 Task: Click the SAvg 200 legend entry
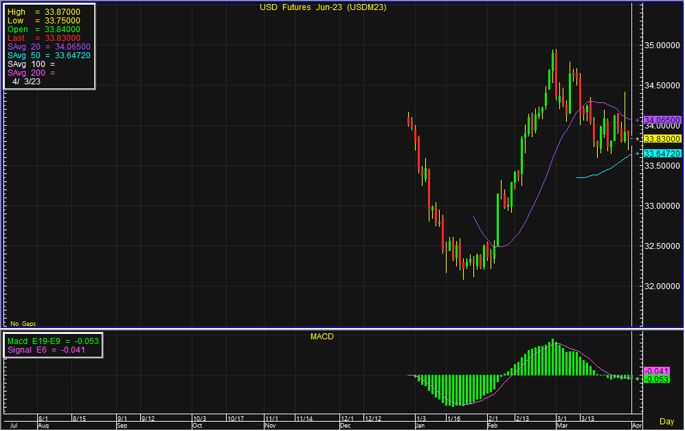tap(31, 73)
